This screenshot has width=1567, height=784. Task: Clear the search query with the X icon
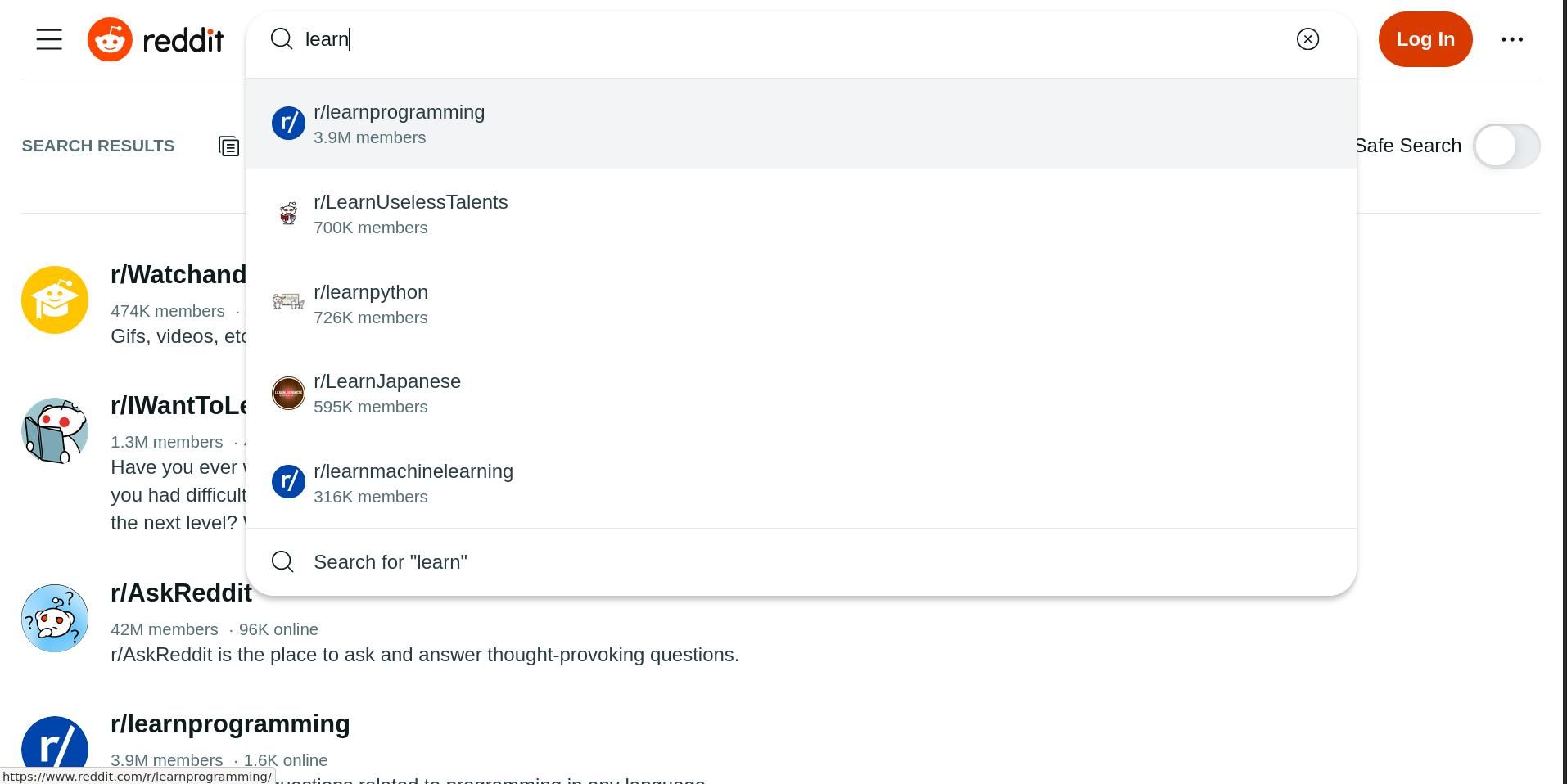[x=1307, y=38]
